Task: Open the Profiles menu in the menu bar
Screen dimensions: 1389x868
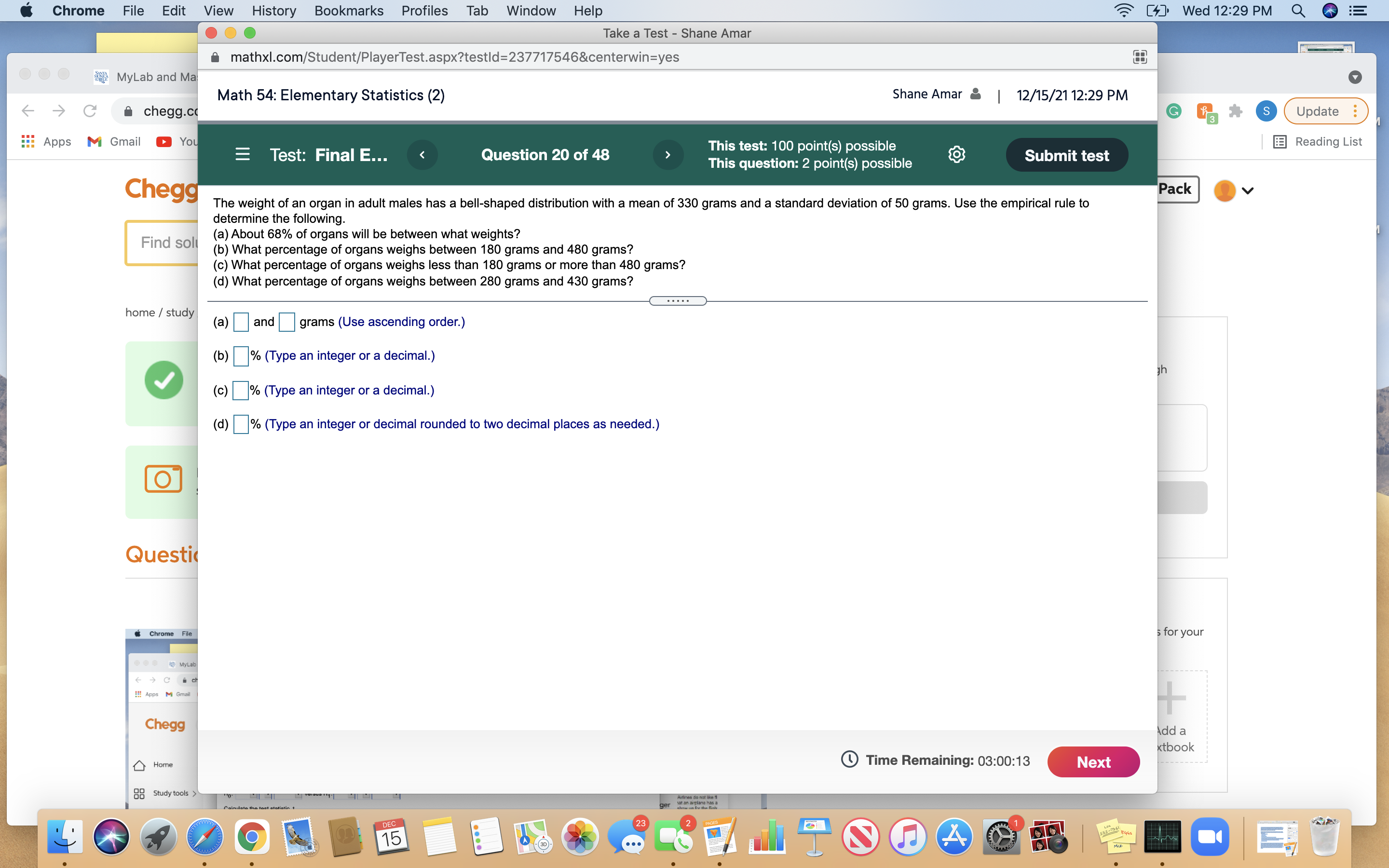Action: (x=424, y=10)
